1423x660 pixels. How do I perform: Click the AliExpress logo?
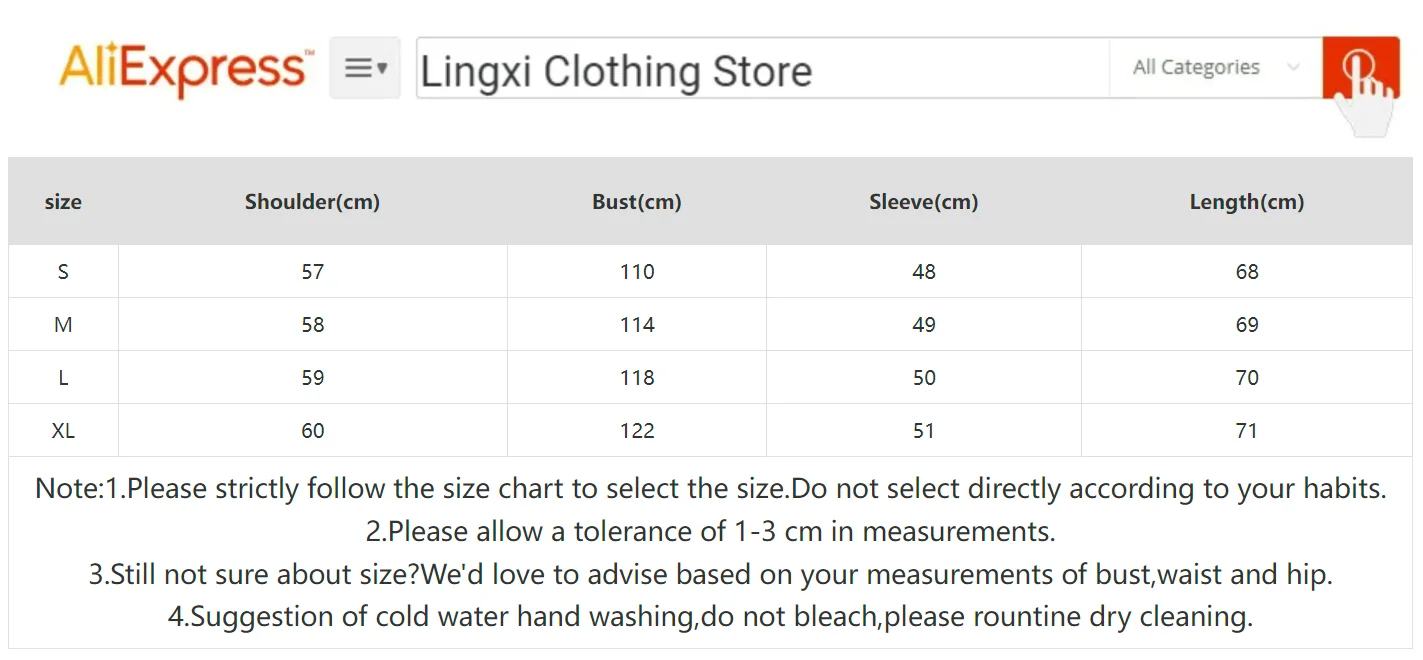pos(186,68)
